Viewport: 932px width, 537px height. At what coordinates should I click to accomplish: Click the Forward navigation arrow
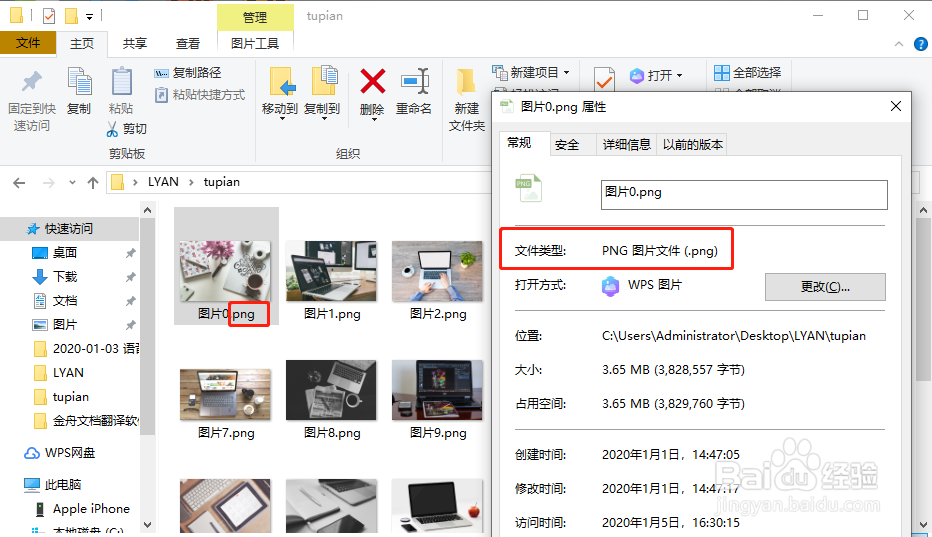[48, 183]
